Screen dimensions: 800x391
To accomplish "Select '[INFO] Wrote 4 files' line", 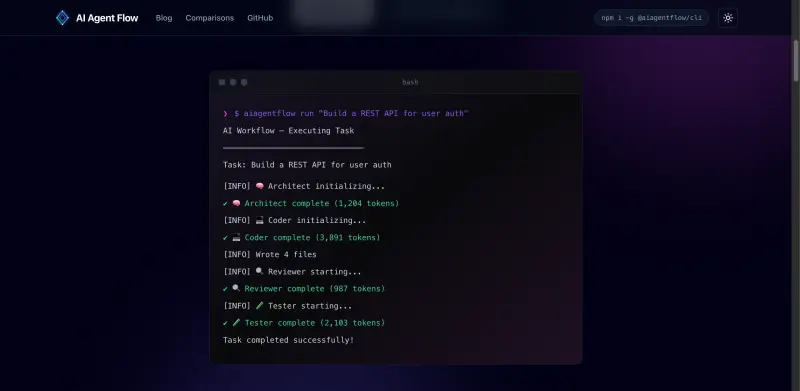I will [x=269, y=254].
